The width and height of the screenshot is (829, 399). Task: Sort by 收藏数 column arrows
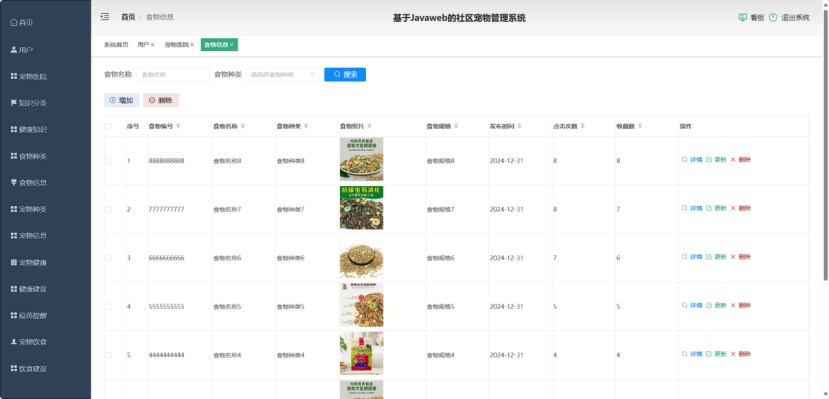click(x=640, y=126)
